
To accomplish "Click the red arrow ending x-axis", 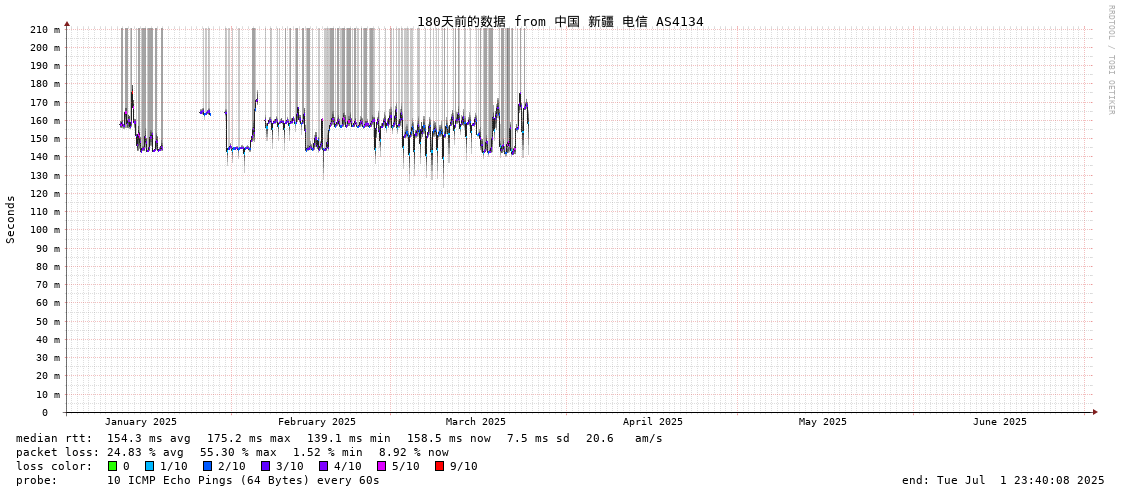I will (1095, 412).
